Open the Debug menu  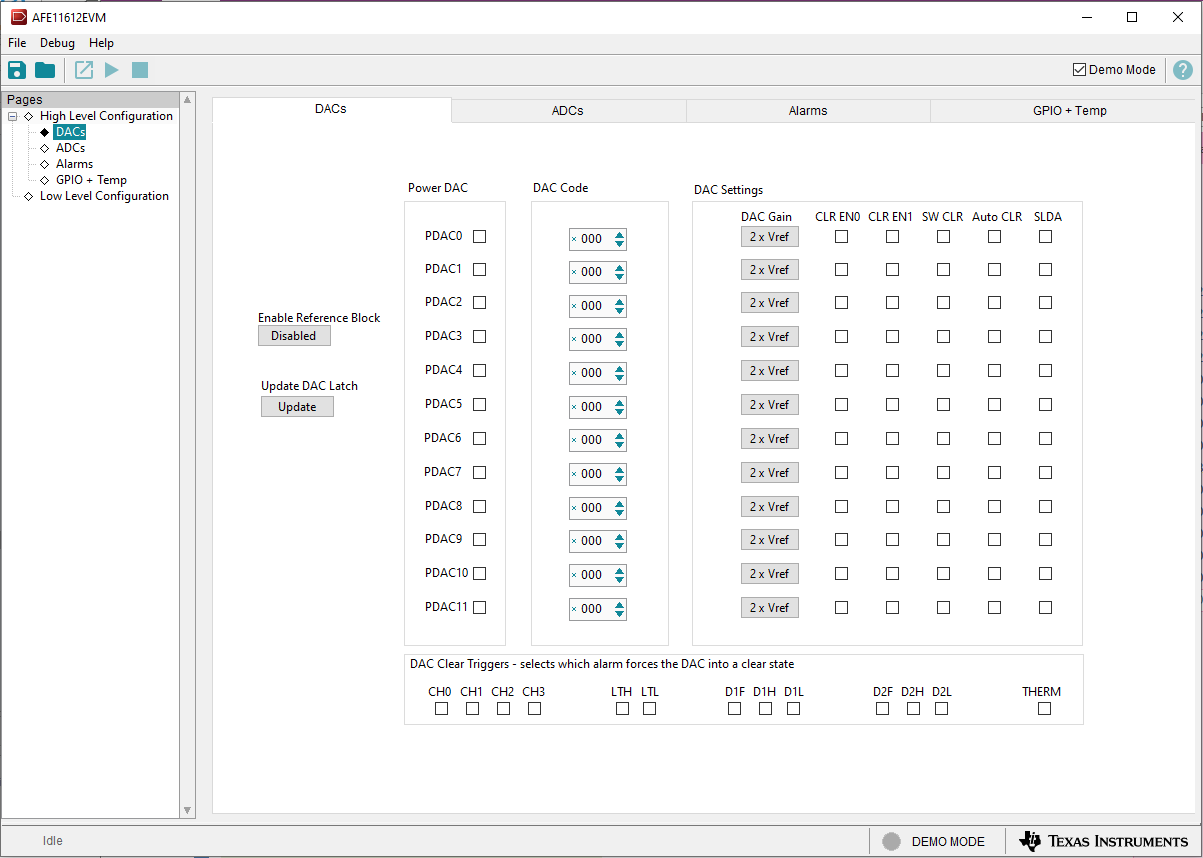pyautogui.click(x=57, y=43)
